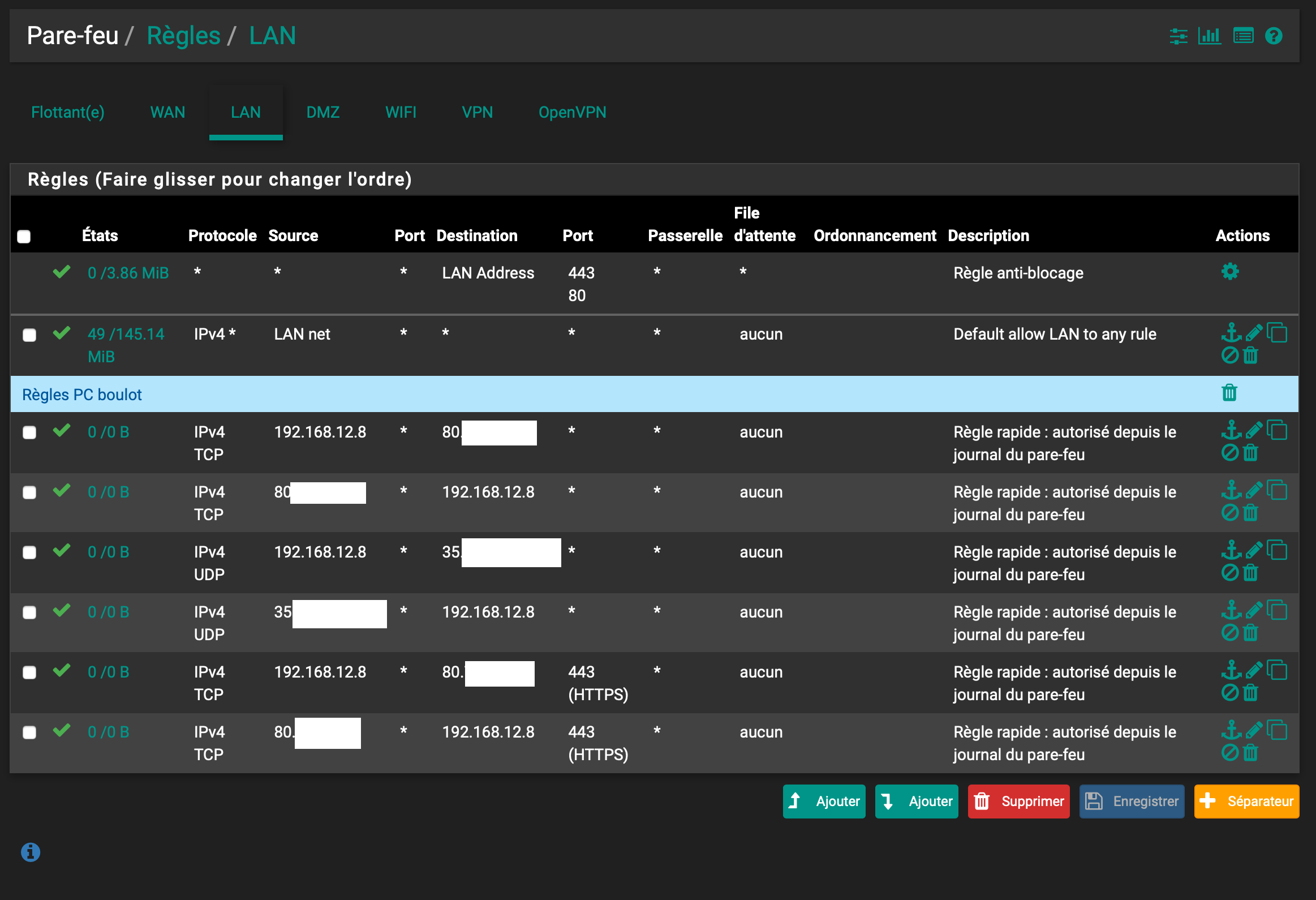
Task: Delete the Règles PC boulot separator
Action: 1229,392
